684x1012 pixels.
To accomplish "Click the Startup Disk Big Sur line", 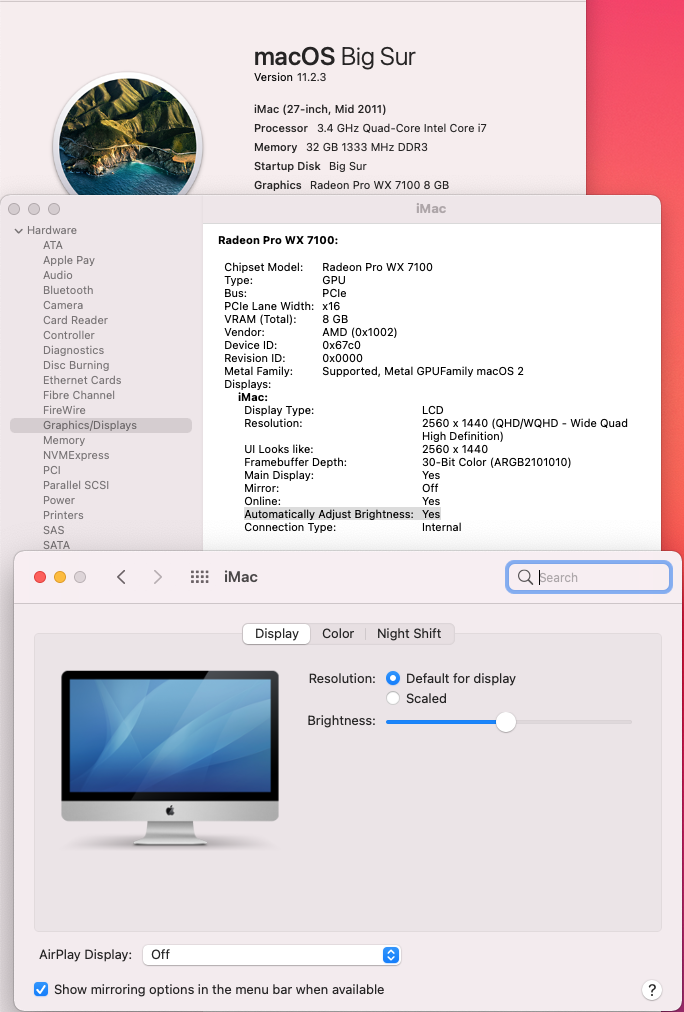I will (310, 166).
